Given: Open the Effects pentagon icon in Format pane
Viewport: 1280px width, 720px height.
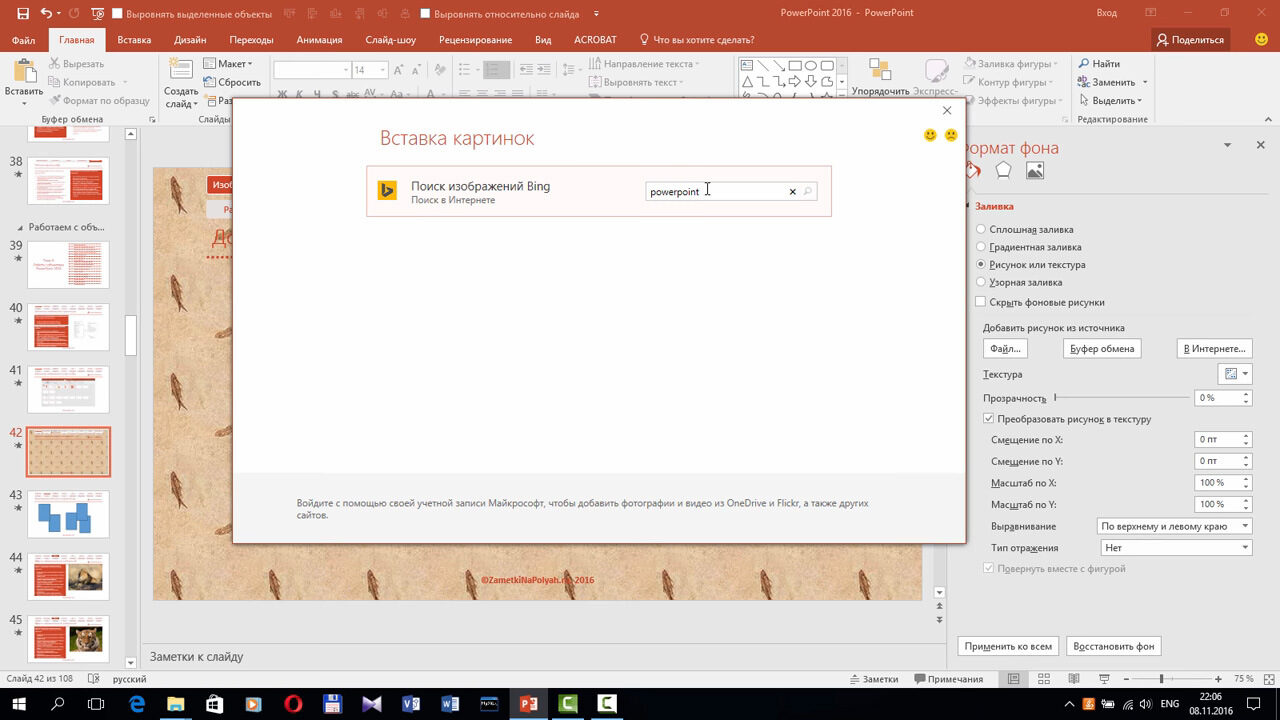Looking at the screenshot, I should [1003, 171].
